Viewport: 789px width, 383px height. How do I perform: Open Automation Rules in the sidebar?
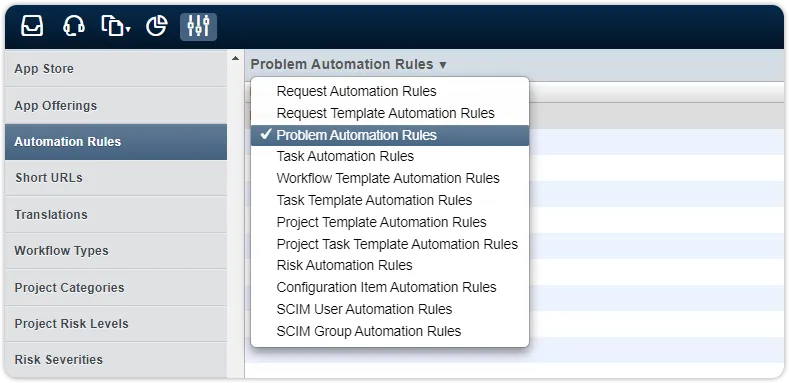[116, 142]
